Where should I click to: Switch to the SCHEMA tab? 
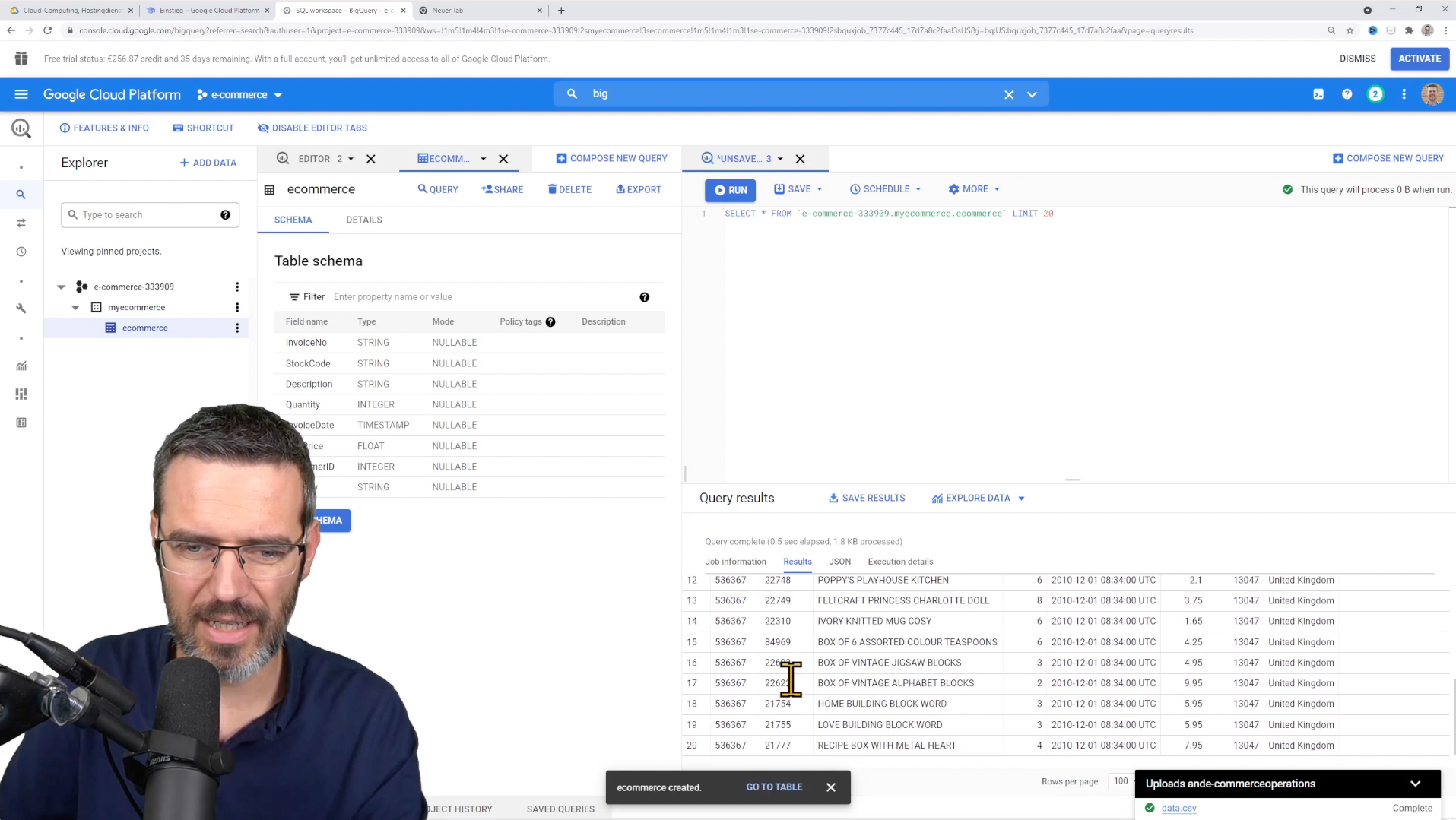(293, 220)
